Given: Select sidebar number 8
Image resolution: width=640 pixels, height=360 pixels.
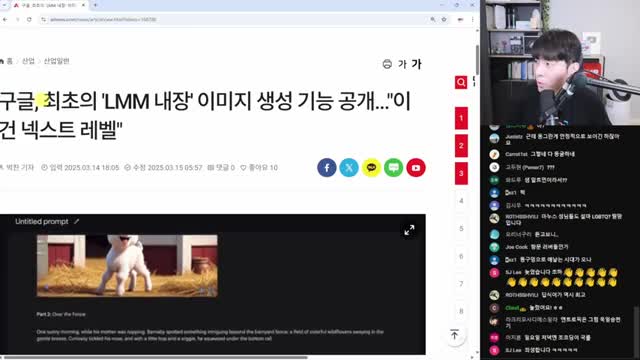Looking at the screenshot, I should pyautogui.click(x=461, y=311).
